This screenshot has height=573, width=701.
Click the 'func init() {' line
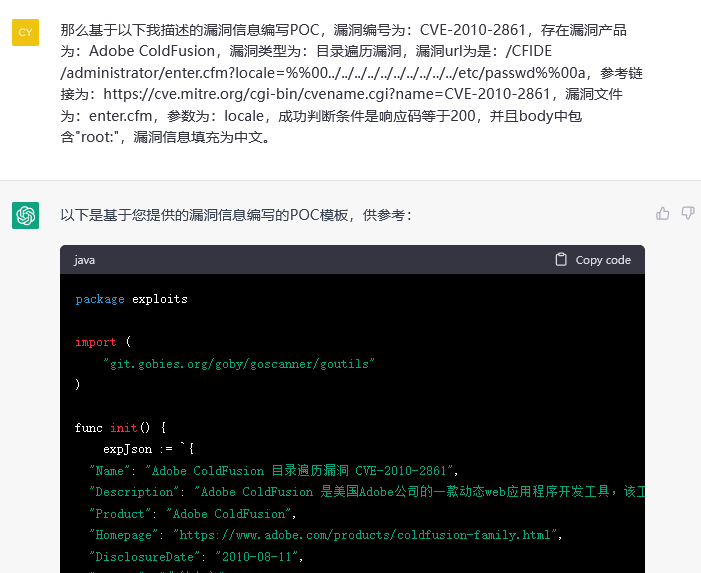pos(121,428)
